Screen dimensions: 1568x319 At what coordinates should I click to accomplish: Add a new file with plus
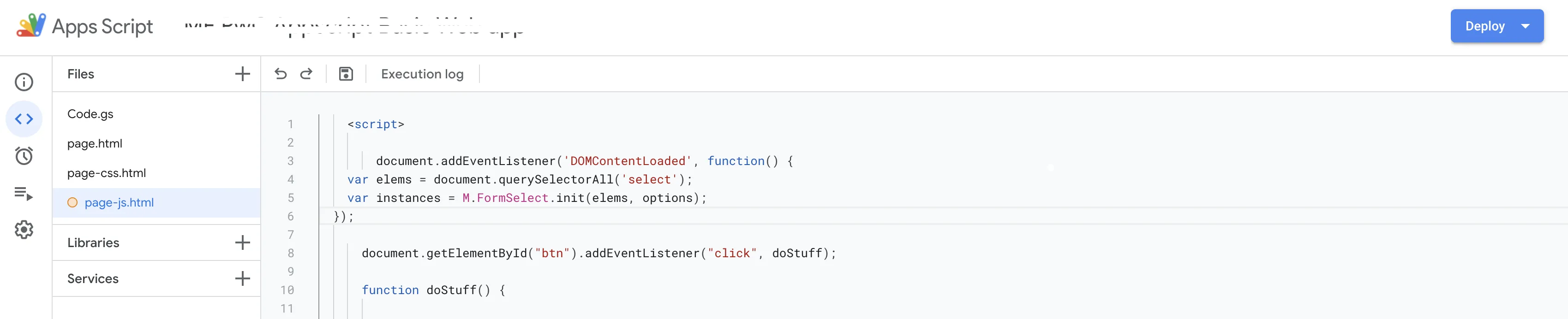coord(242,74)
